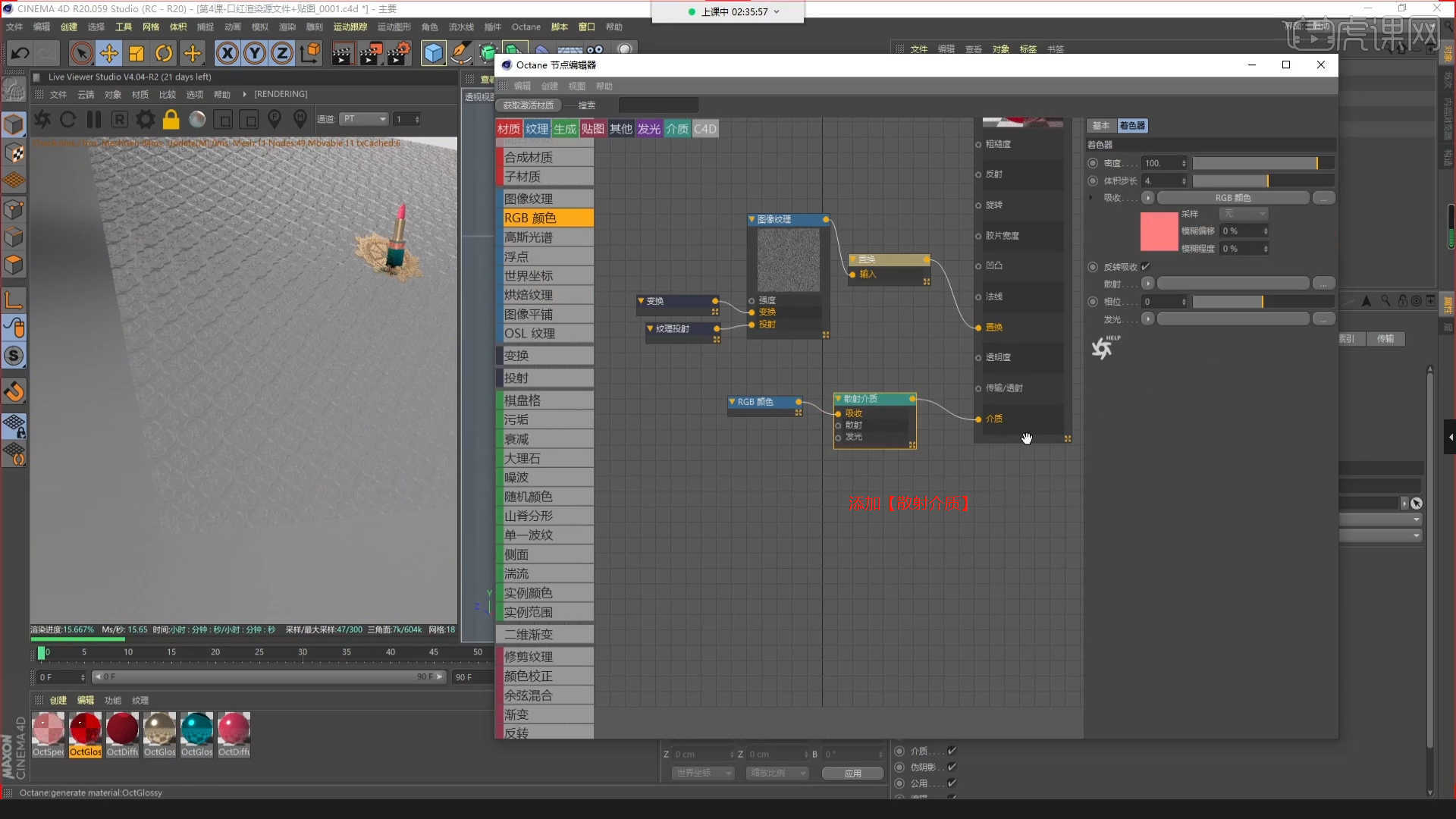Viewport: 1456px width, 819px height.
Task: Click the RGB 颜色 button in 吸收 row
Action: pyautogui.click(x=1233, y=198)
